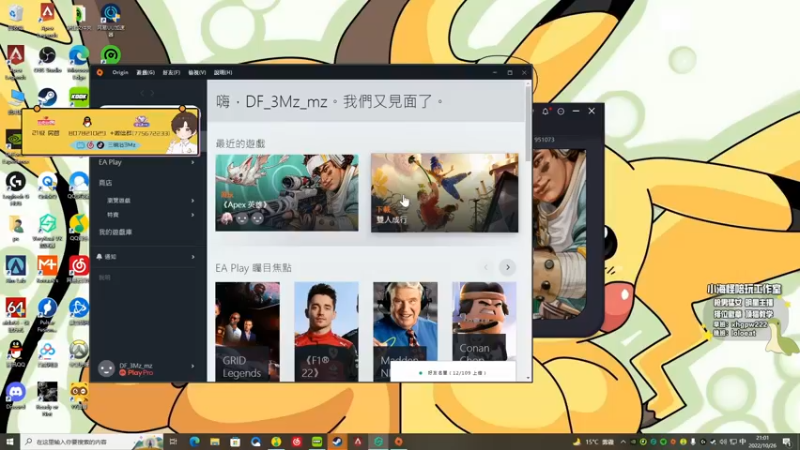Image resolution: width=800 pixels, height=450 pixels.
Task: Click the bell icon in the background window
Action: (545, 111)
